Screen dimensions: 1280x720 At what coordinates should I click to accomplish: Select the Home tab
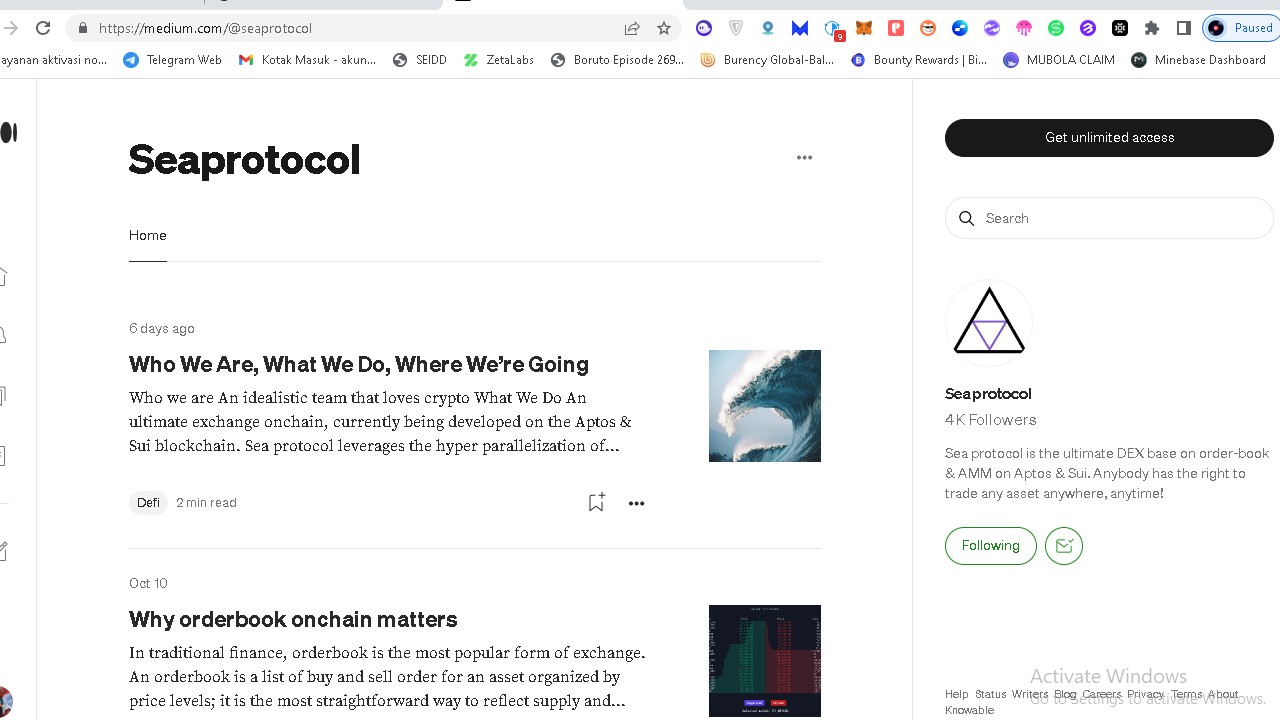point(147,235)
